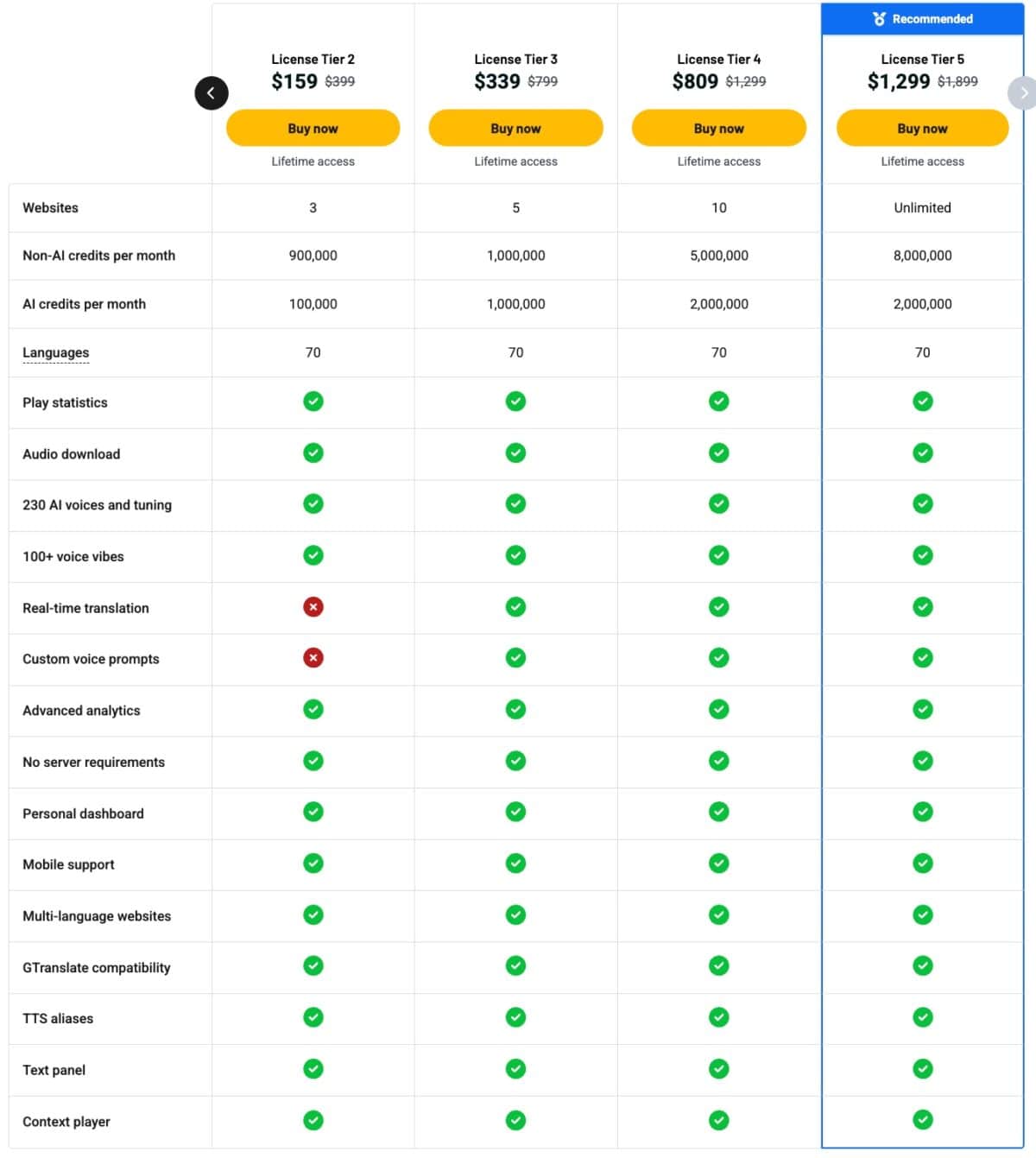Click the medal icon beside Recommended
Screen dimensions: 1036x1158
(879, 19)
